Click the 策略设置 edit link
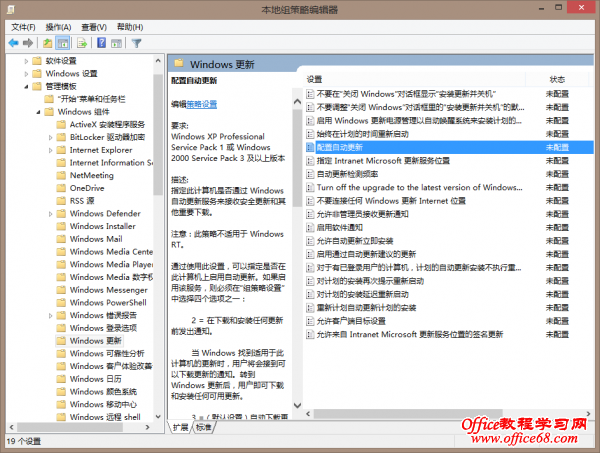This screenshot has width=600, height=453. tap(202, 104)
